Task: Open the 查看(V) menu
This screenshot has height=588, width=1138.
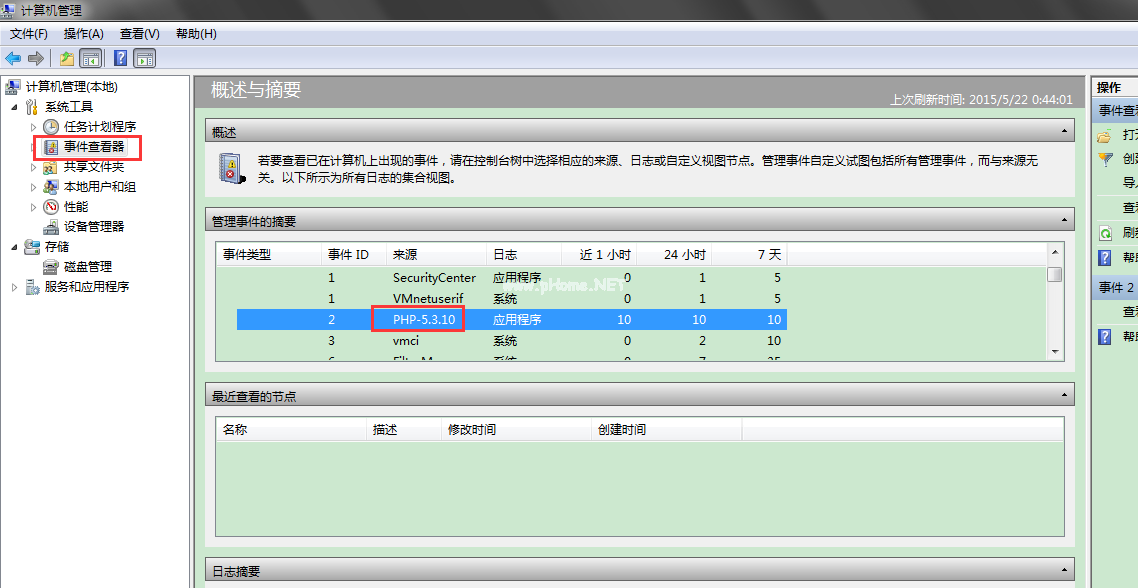Action: [139, 34]
